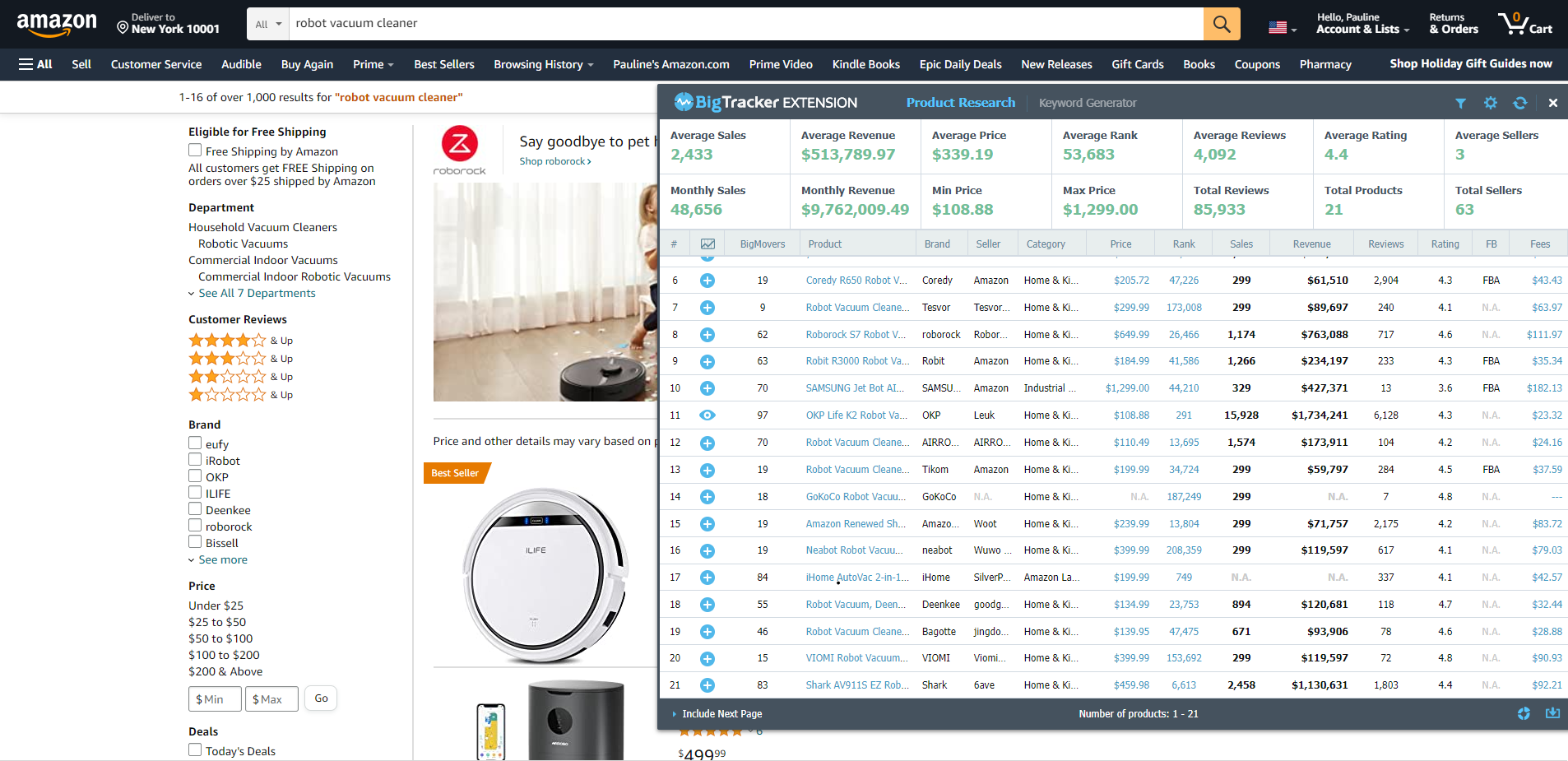Click the Amazon logo
Viewport: 1568px width, 761px height.
click(x=56, y=24)
